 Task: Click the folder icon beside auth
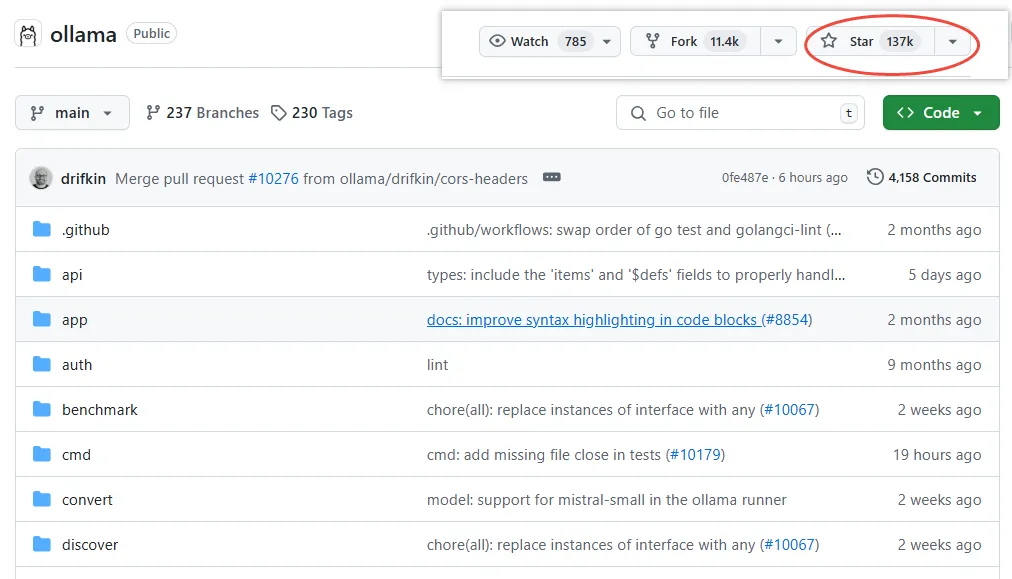click(42, 364)
